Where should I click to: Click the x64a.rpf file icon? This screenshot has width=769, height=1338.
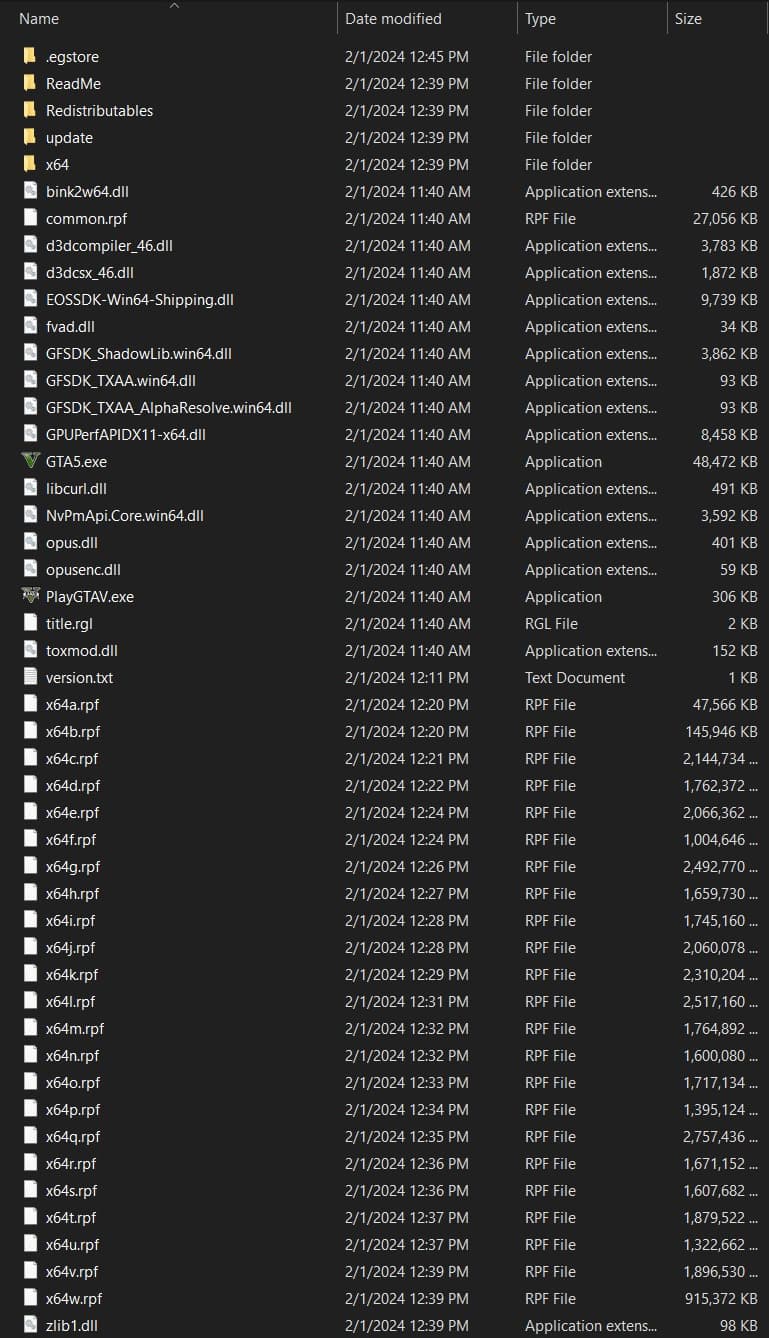point(30,704)
